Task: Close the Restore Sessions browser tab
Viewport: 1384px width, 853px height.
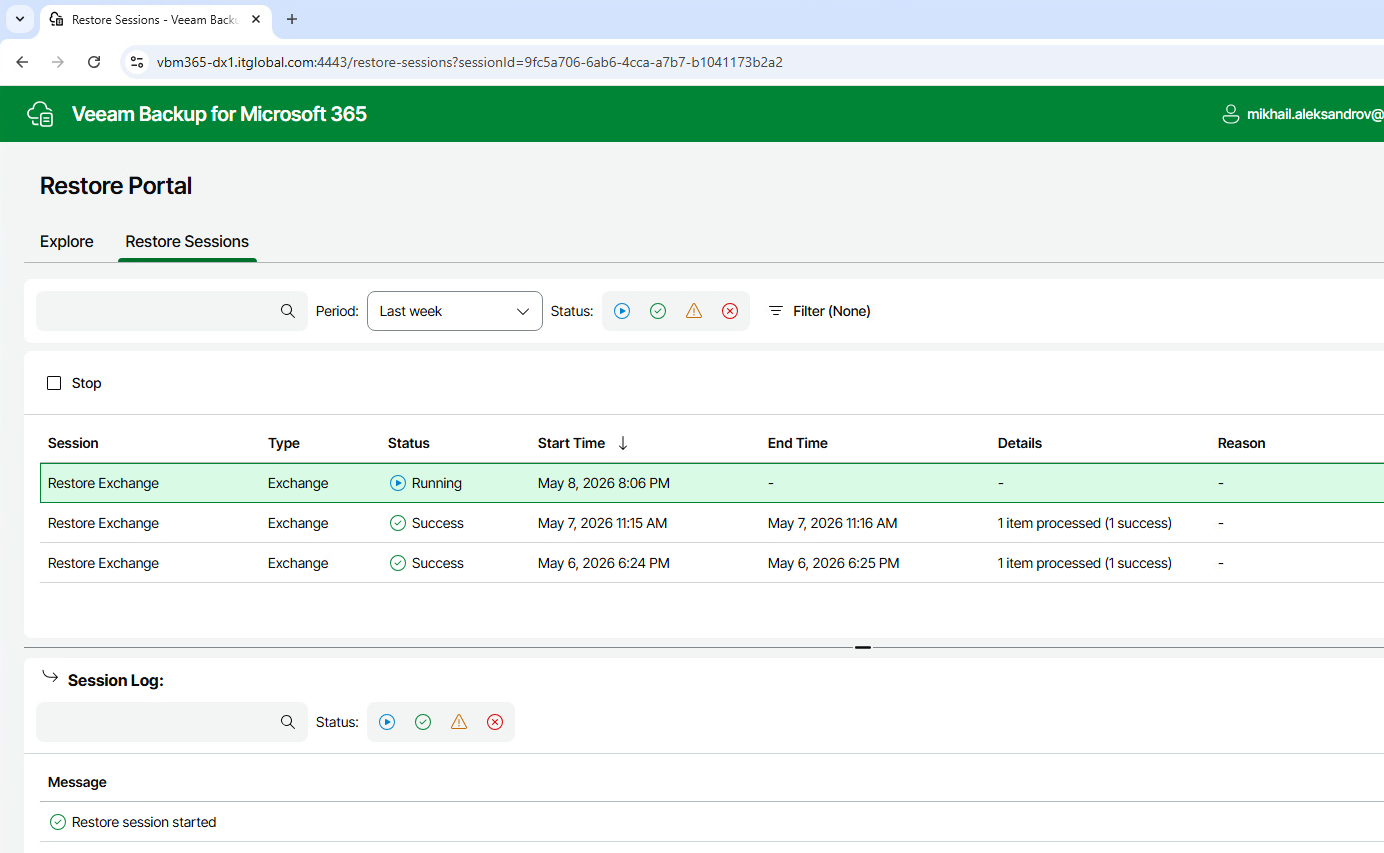Action: tap(256, 19)
